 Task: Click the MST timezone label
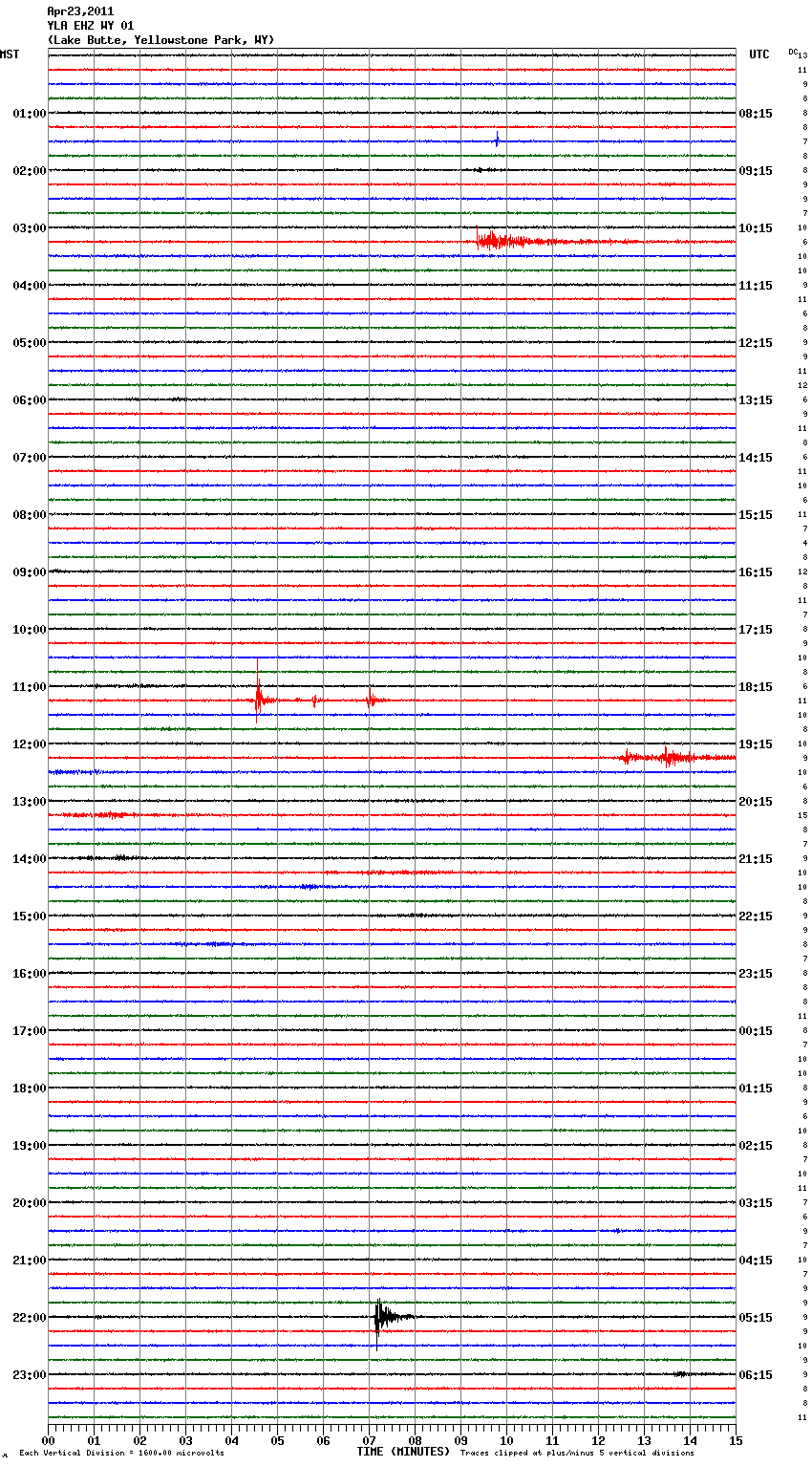pyautogui.click(x=10, y=54)
